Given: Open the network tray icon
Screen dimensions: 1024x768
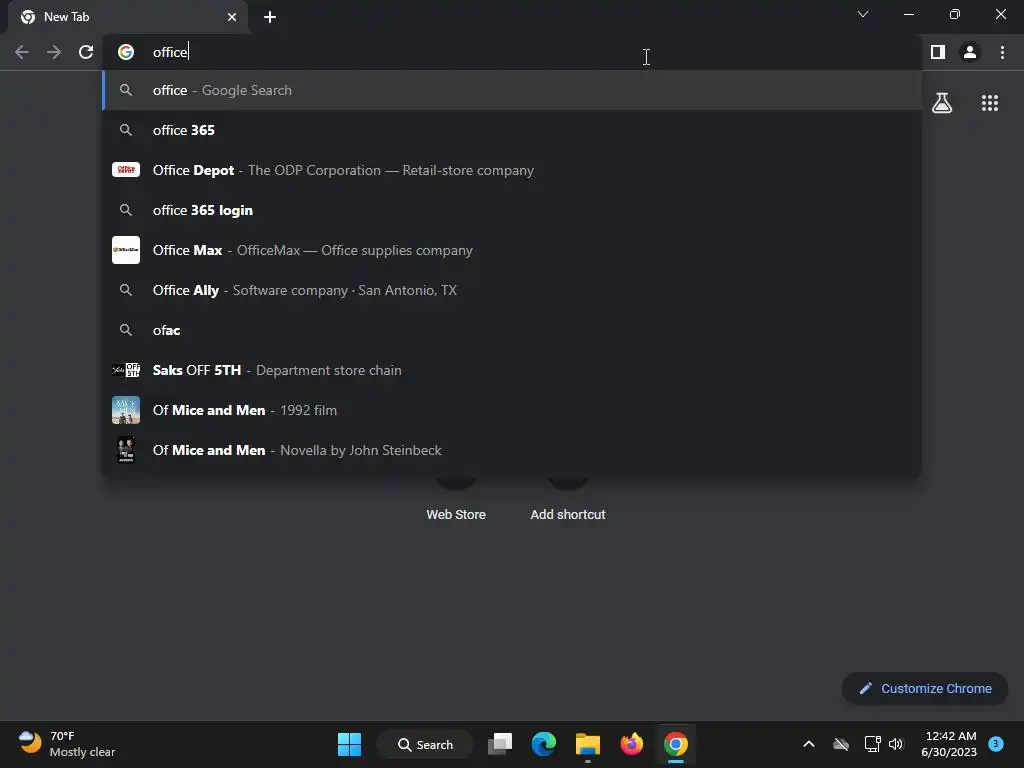Looking at the screenshot, I should (x=872, y=744).
